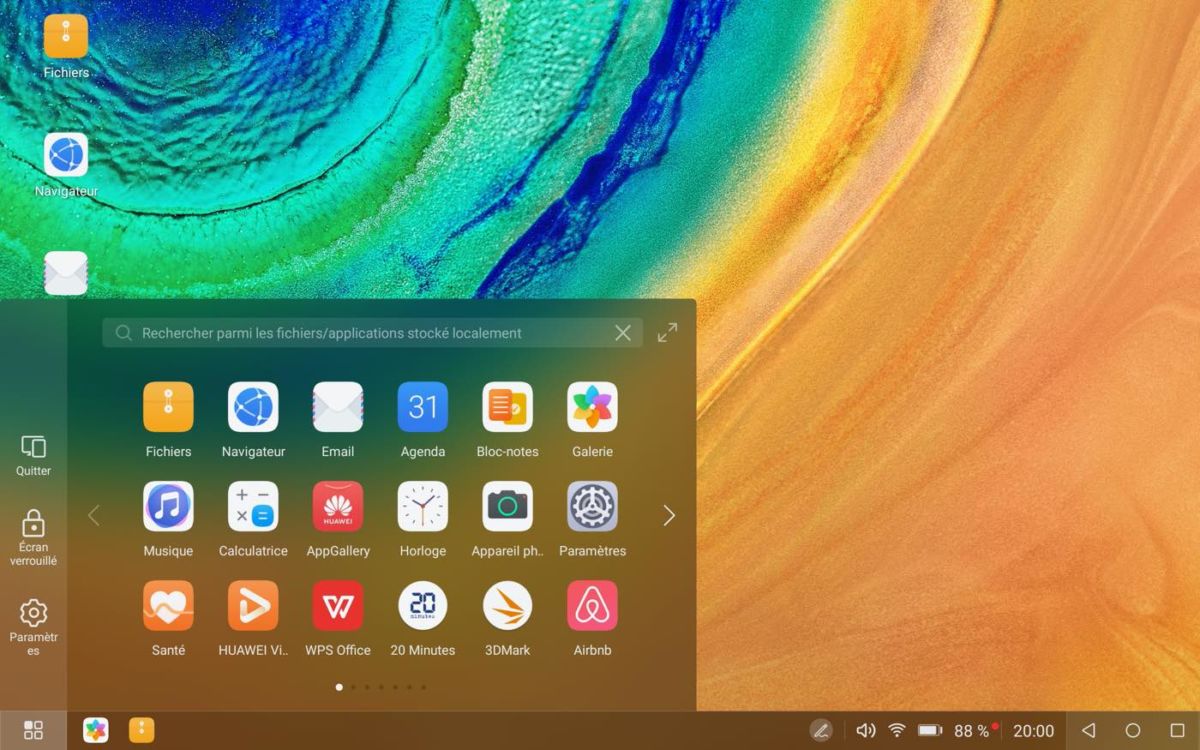Open the 3DMark benchmark app
The width and height of the screenshot is (1200, 750).
pyautogui.click(x=507, y=606)
